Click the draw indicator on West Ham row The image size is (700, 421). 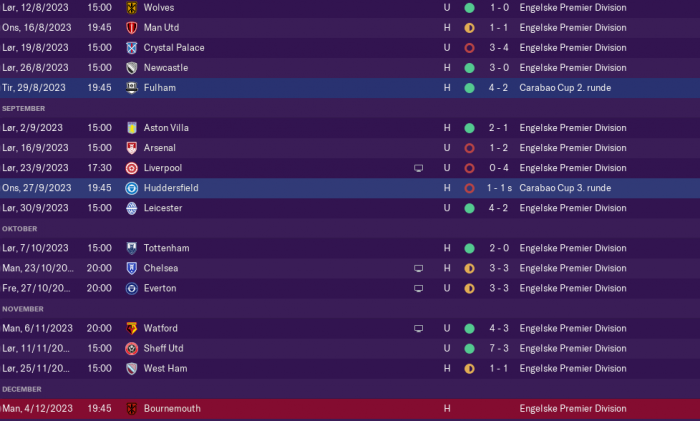point(469,369)
